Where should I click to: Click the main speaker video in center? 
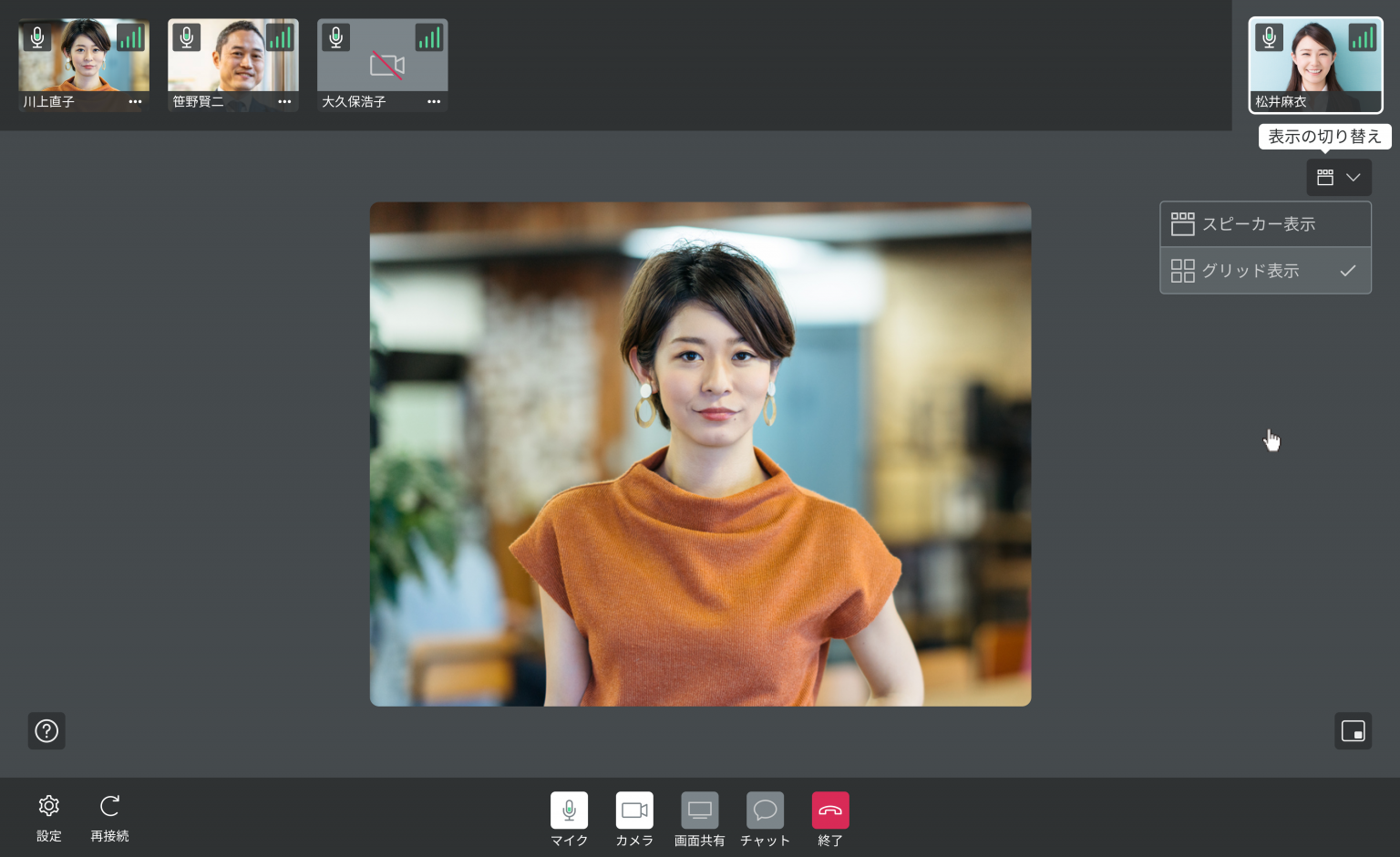click(700, 454)
